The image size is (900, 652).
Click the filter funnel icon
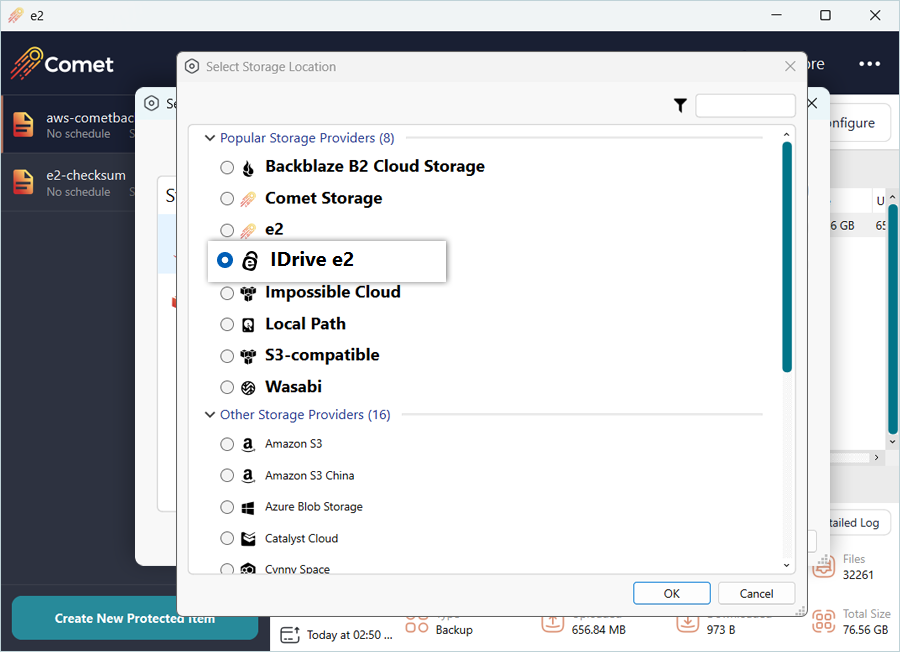(x=680, y=105)
